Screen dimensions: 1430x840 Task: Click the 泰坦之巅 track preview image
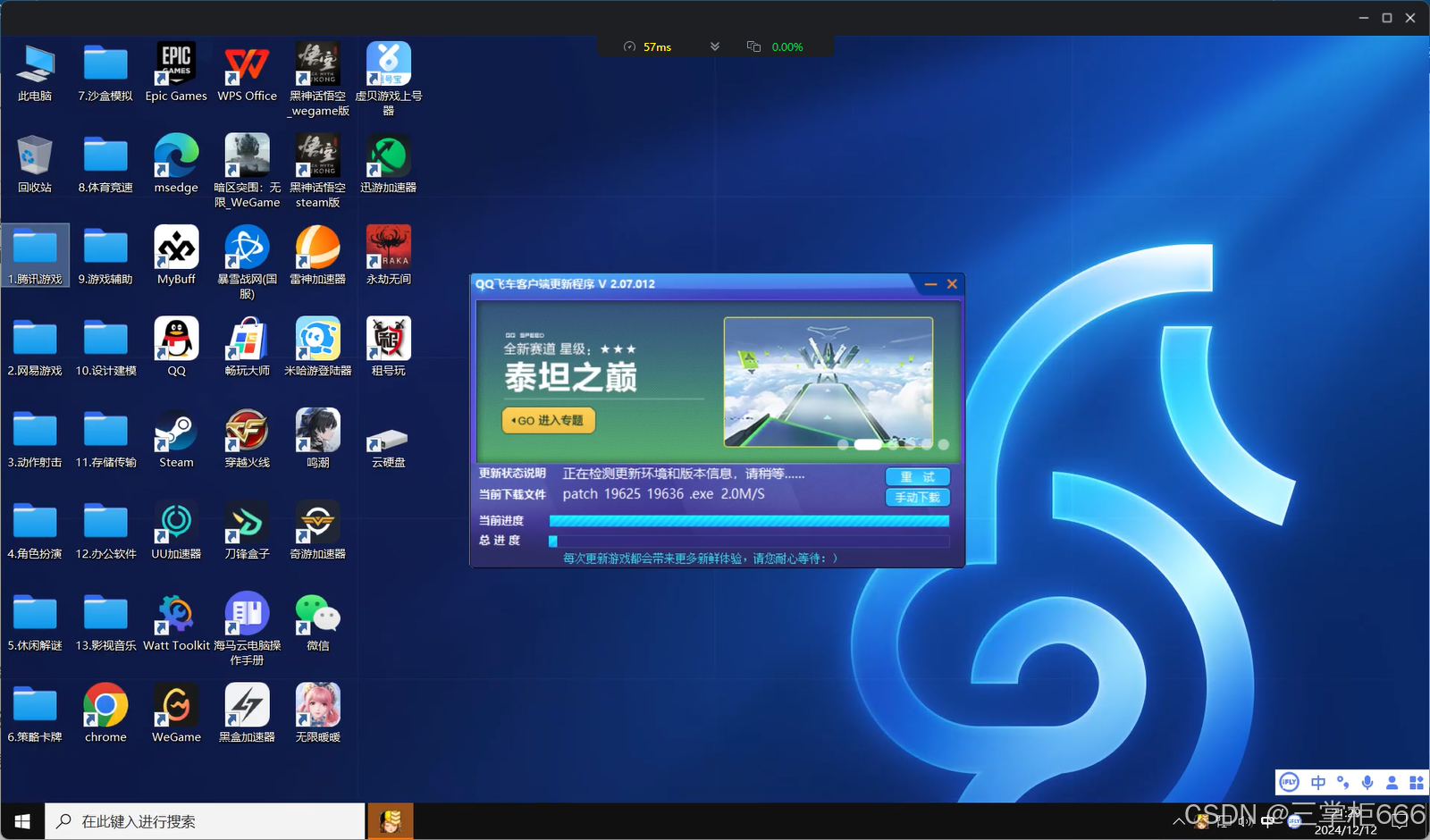pos(829,382)
